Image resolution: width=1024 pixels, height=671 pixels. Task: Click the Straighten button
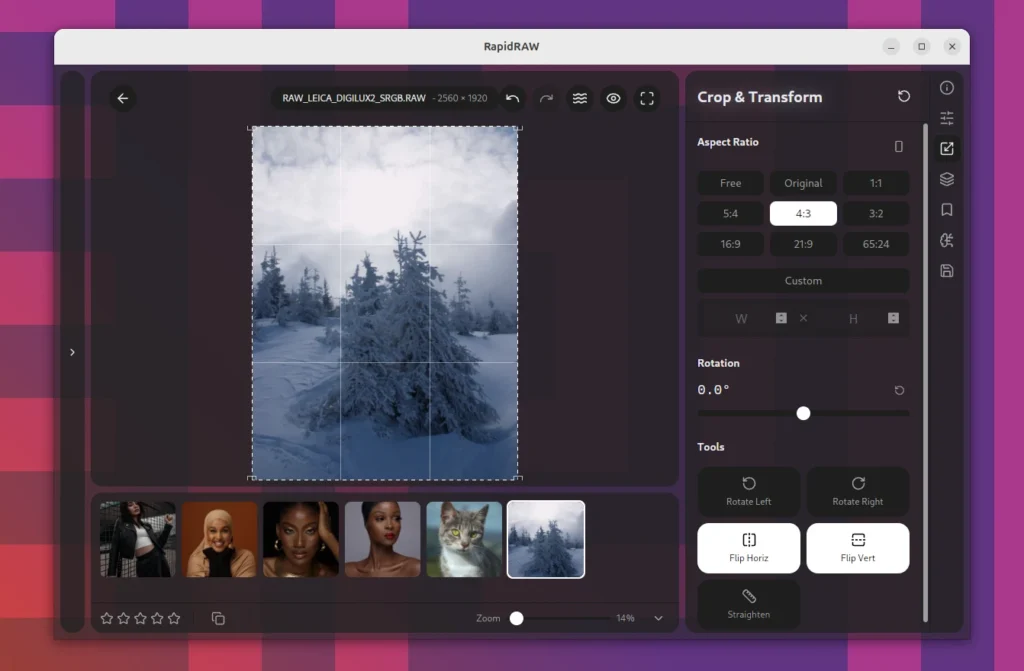click(x=748, y=604)
